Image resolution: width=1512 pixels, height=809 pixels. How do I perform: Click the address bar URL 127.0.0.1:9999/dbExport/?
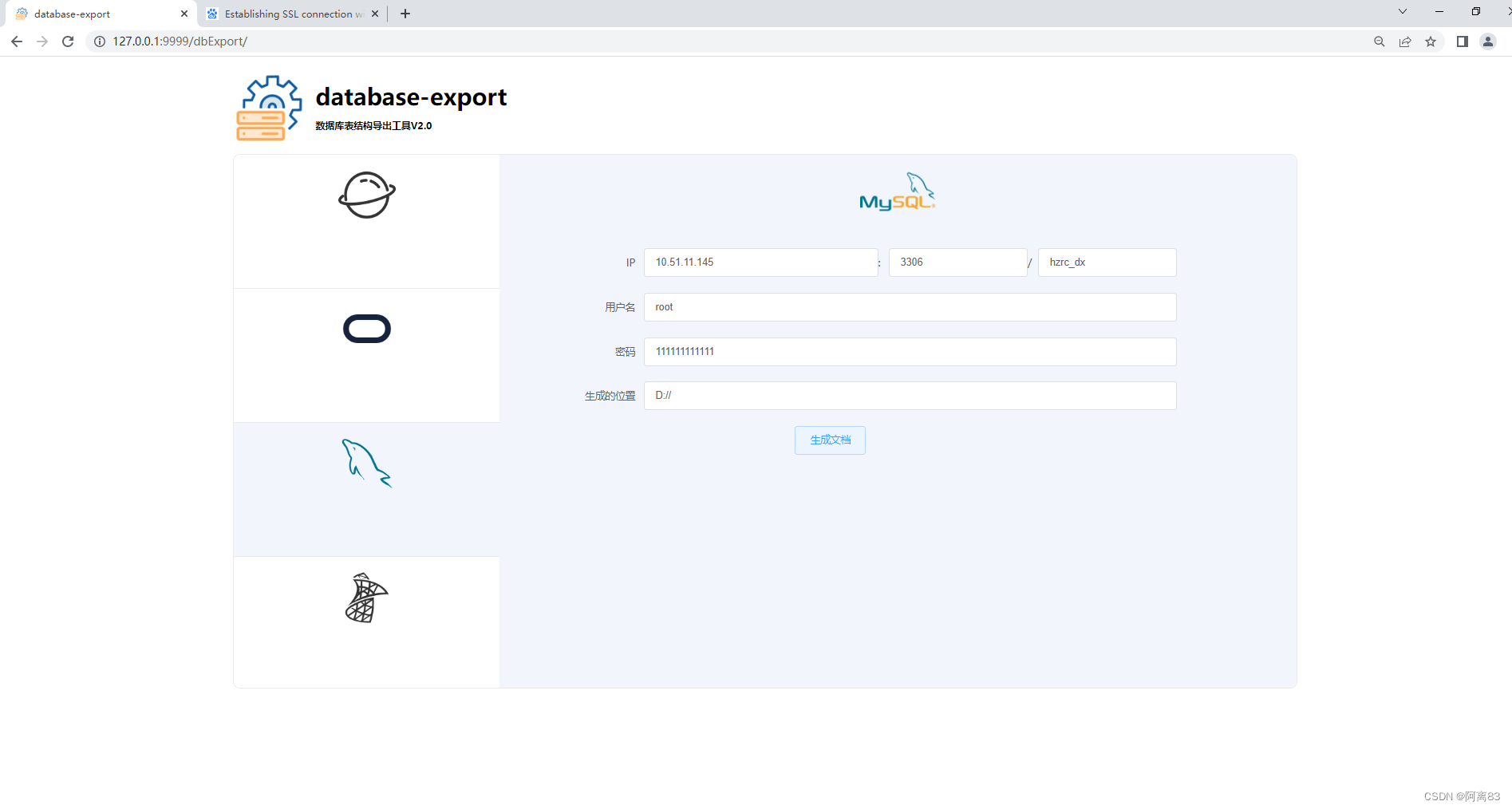[180, 41]
